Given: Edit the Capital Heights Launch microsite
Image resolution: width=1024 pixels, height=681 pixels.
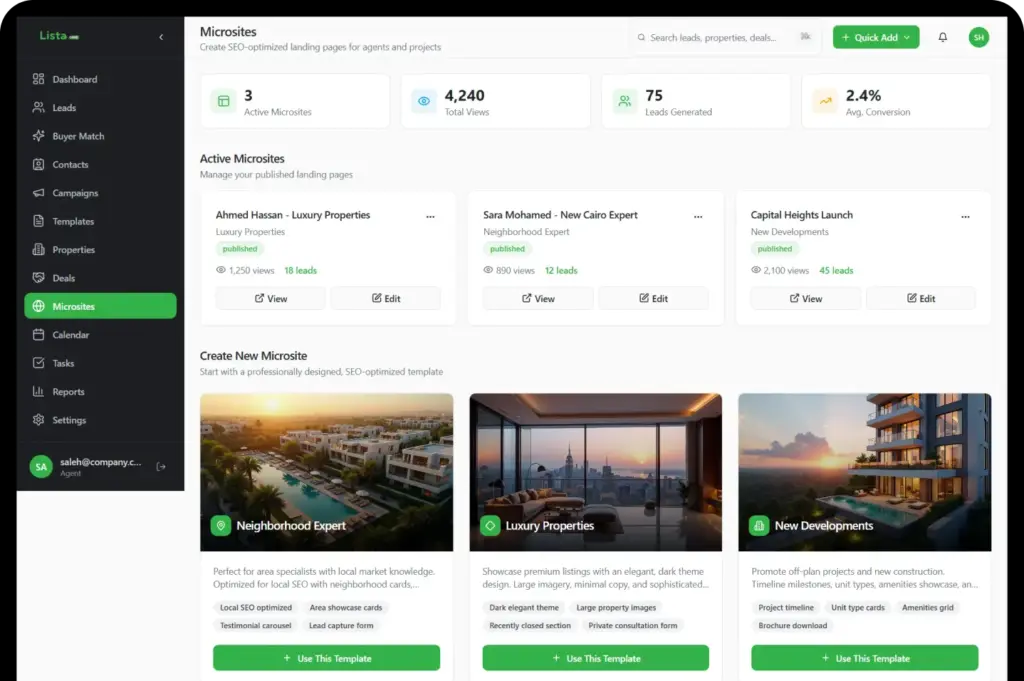Looking at the screenshot, I should (x=920, y=298).
